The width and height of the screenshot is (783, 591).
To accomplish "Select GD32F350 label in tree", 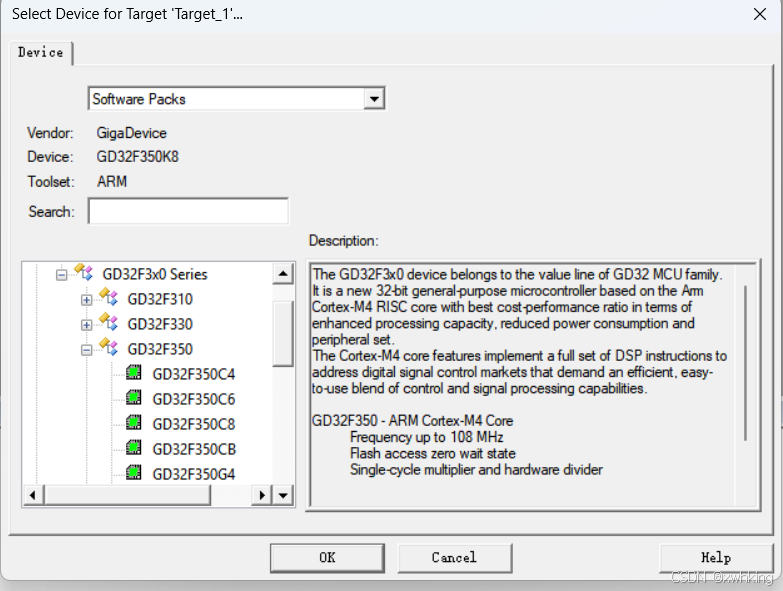I will (160, 349).
